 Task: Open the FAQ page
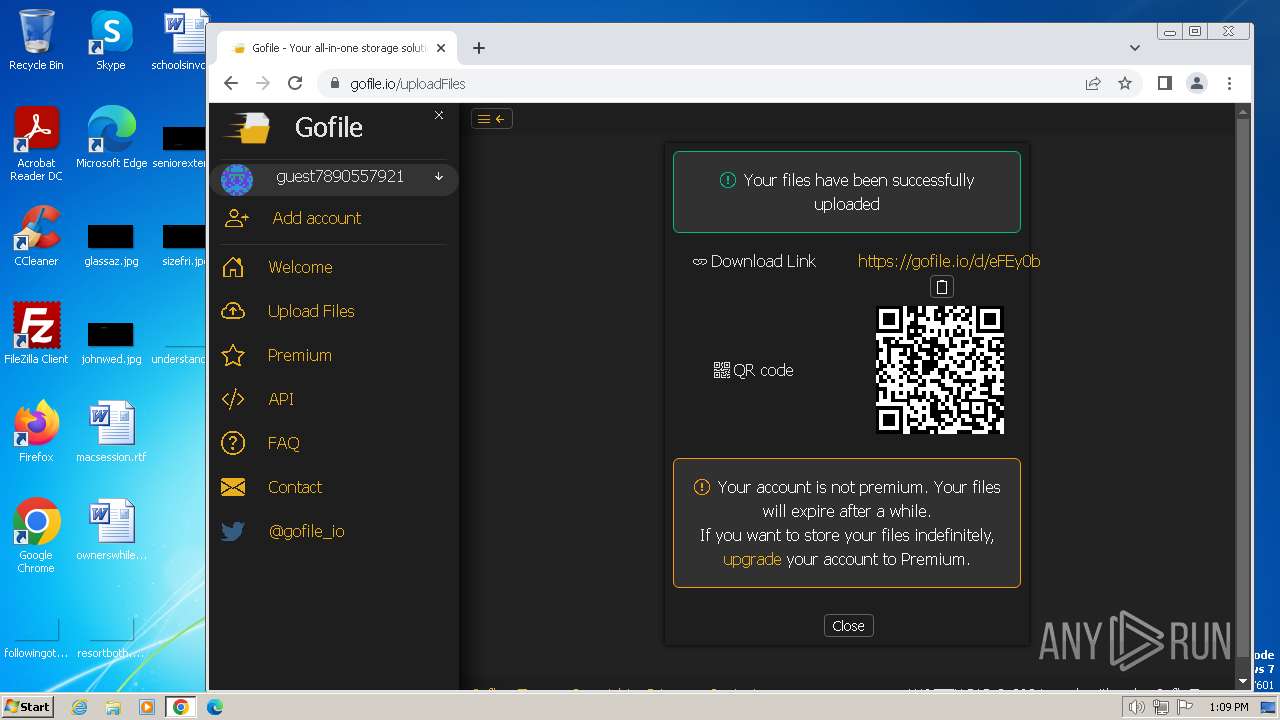coord(283,443)
